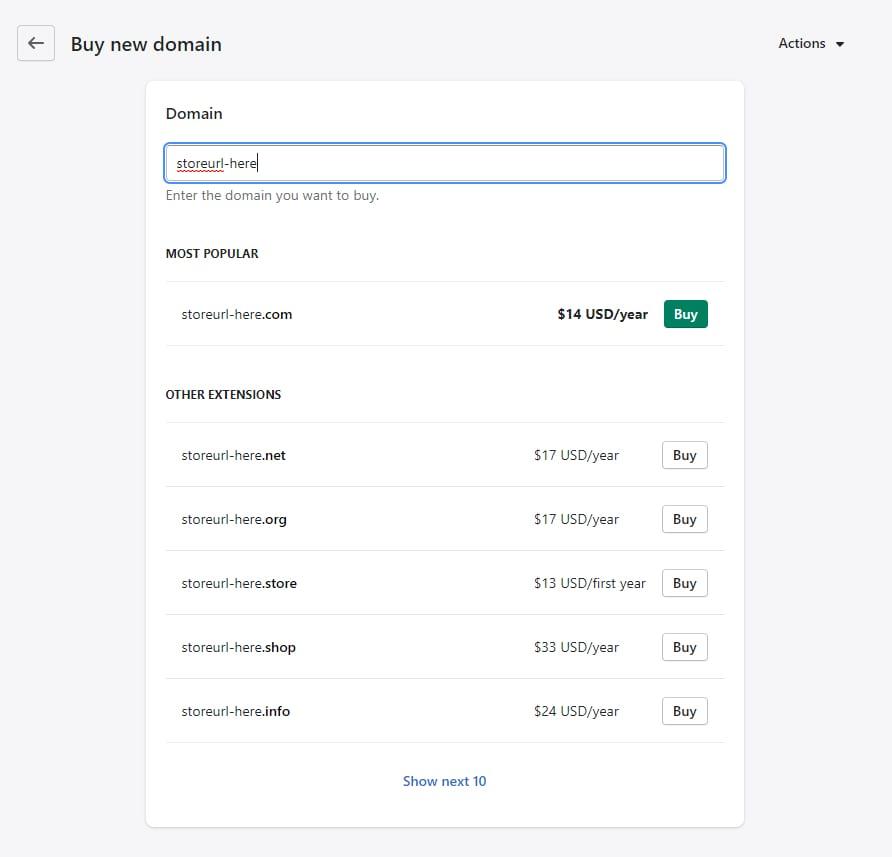Click the OTHER EXTENSIONS section heading

click(x=223, y=395)
